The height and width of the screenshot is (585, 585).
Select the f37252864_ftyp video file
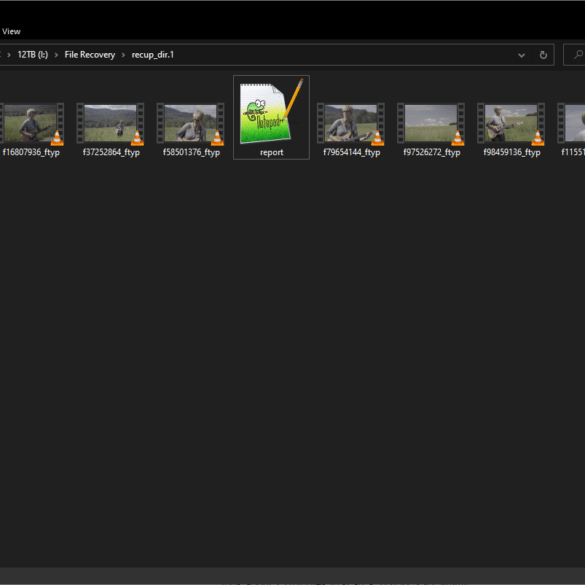click(x=111, y=129)
